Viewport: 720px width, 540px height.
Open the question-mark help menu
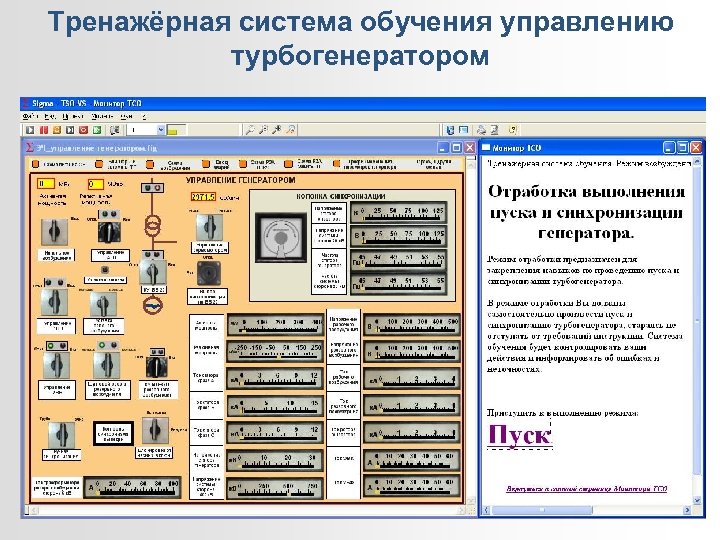click(144, 116)
